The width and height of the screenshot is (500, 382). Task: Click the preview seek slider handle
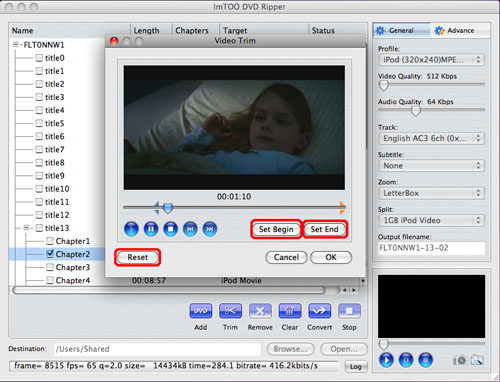(x=384, y=344)
